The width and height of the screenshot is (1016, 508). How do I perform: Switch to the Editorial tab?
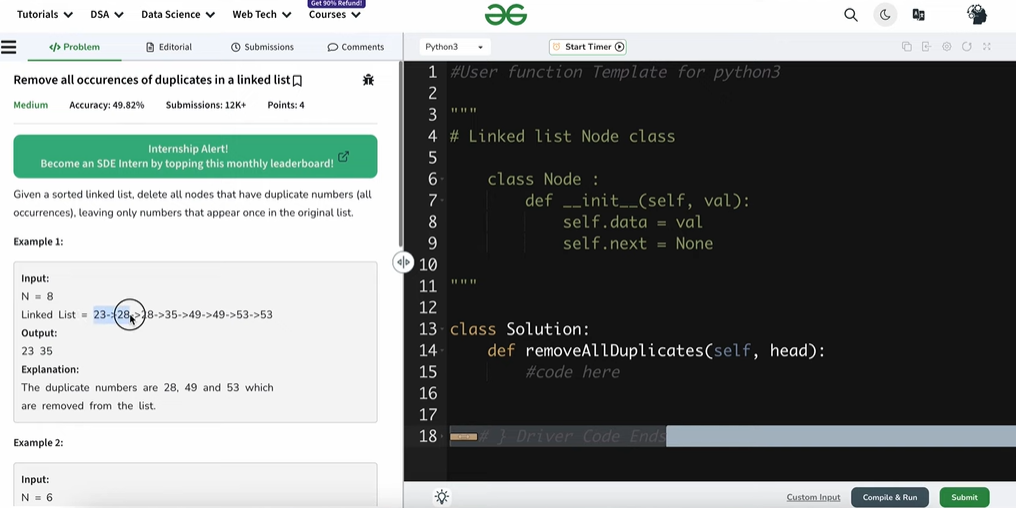pyautogui.click(x=168, y=47)
